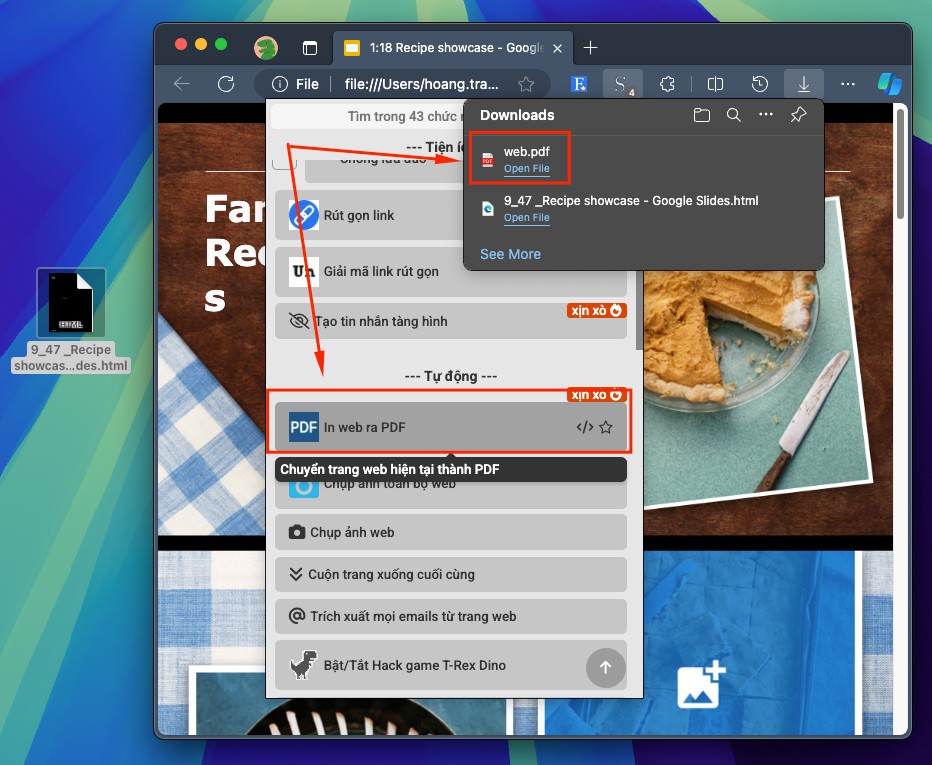Click the S extension icon with badge 4

(x=622, y=84)
